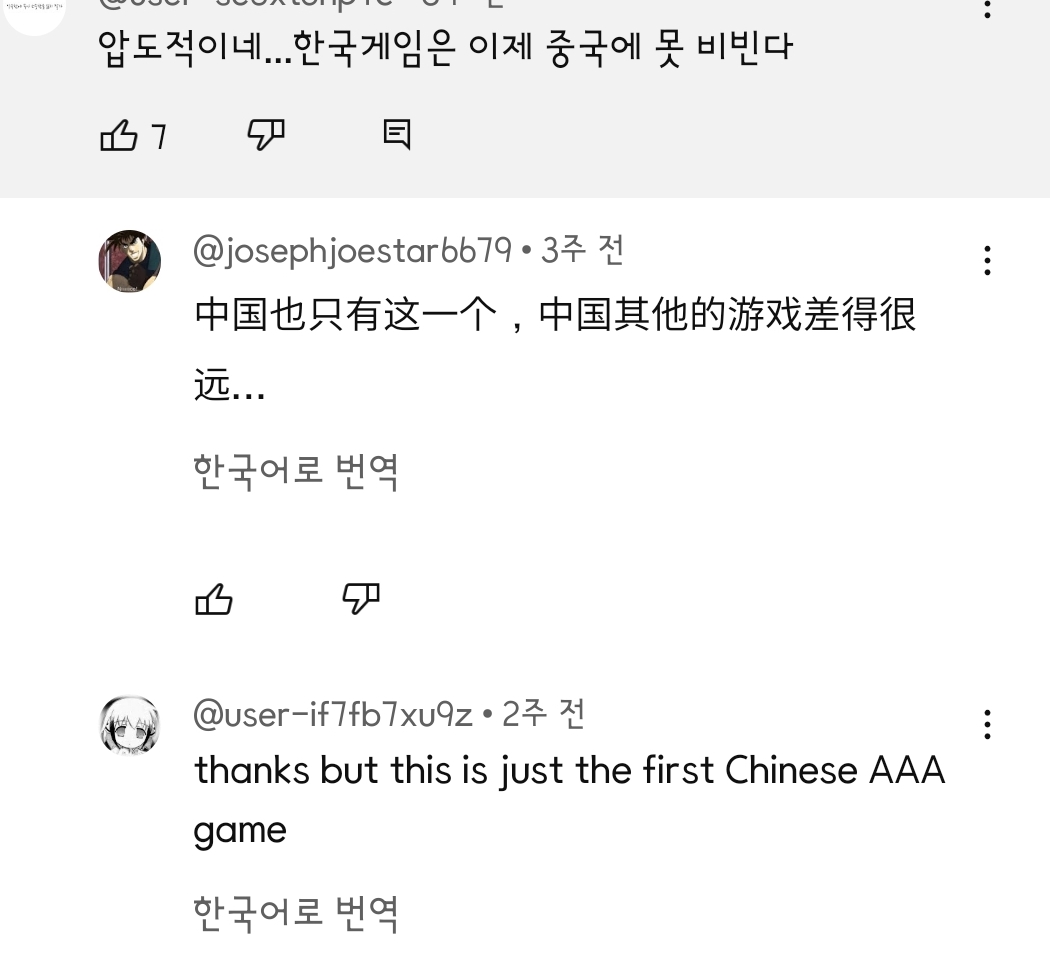Screen dimensions: 1050x979
Task: Tap the top commenter's white avatar
Action: coord(34,10)
